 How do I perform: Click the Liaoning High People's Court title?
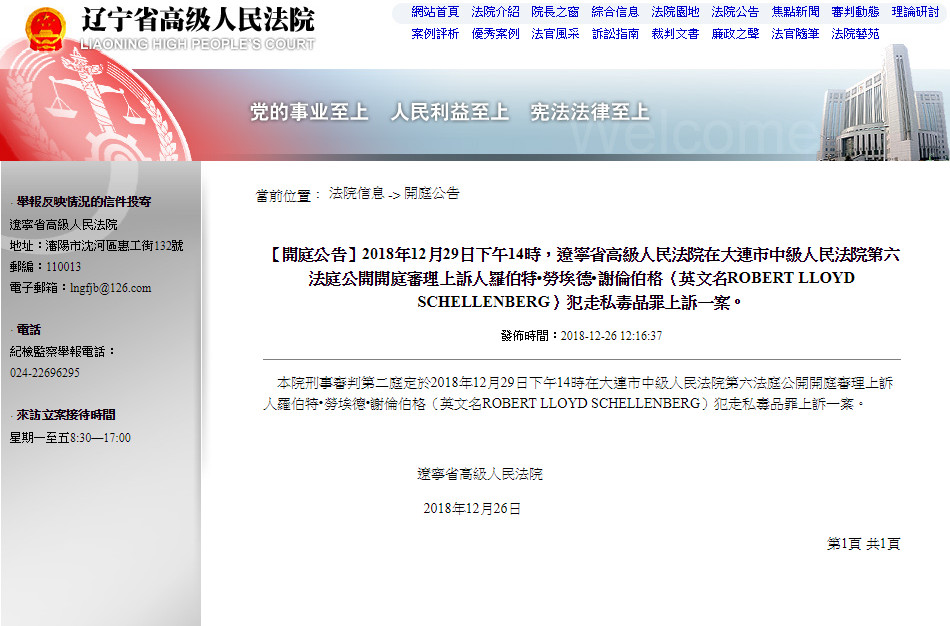pos(196,20)
